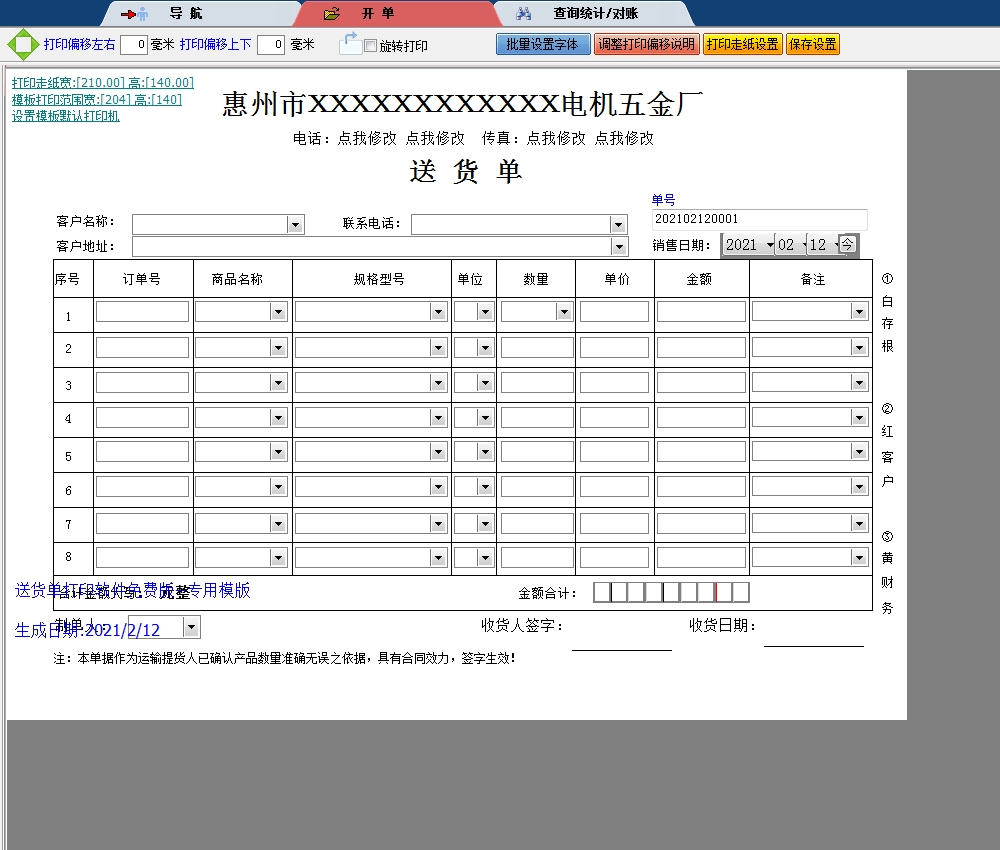Viewport: 1000px width, 850px height.
Task: Click the green print offset direction icon
Action: point(23,45)
